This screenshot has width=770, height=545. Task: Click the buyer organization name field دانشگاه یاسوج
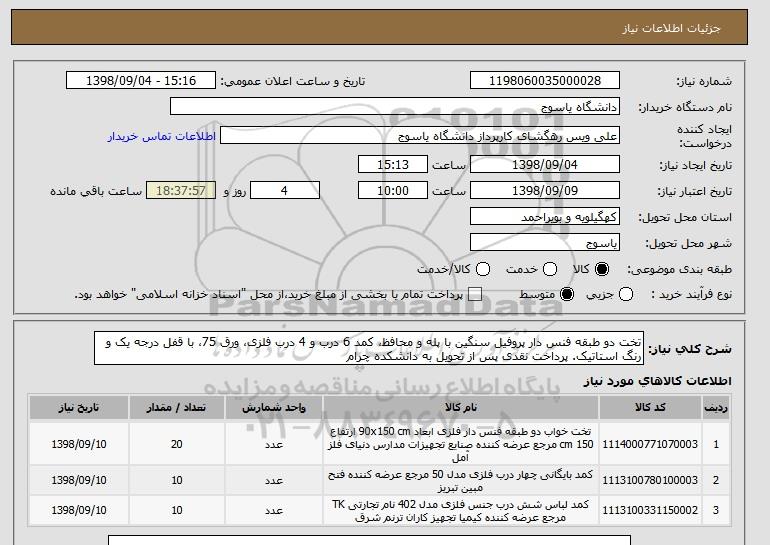point(395,107)
